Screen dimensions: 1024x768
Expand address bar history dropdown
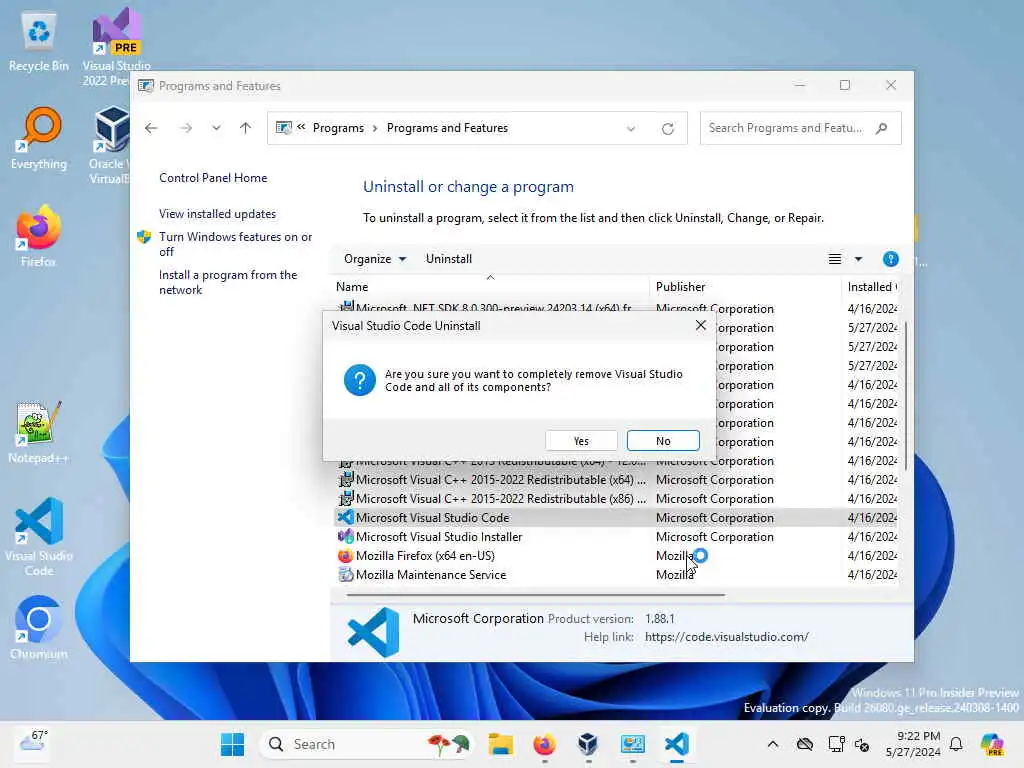tap(631, 129)
